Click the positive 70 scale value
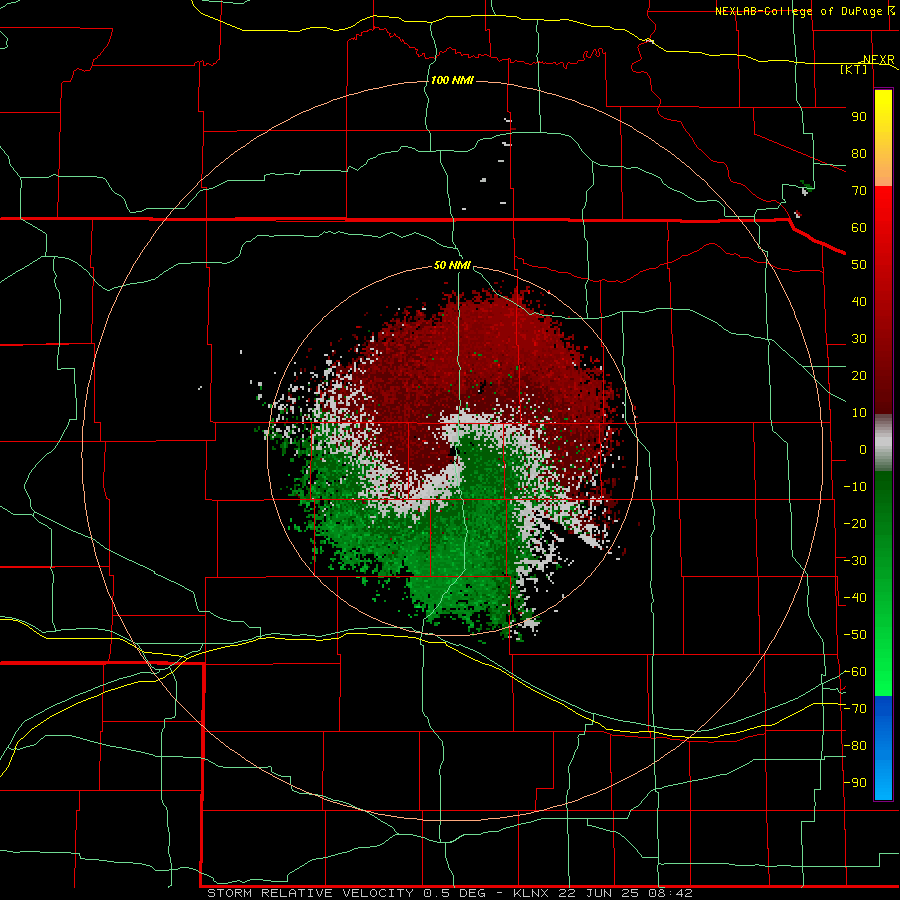Viewport: 900px width, 900px height. click(x=859, y=191)
